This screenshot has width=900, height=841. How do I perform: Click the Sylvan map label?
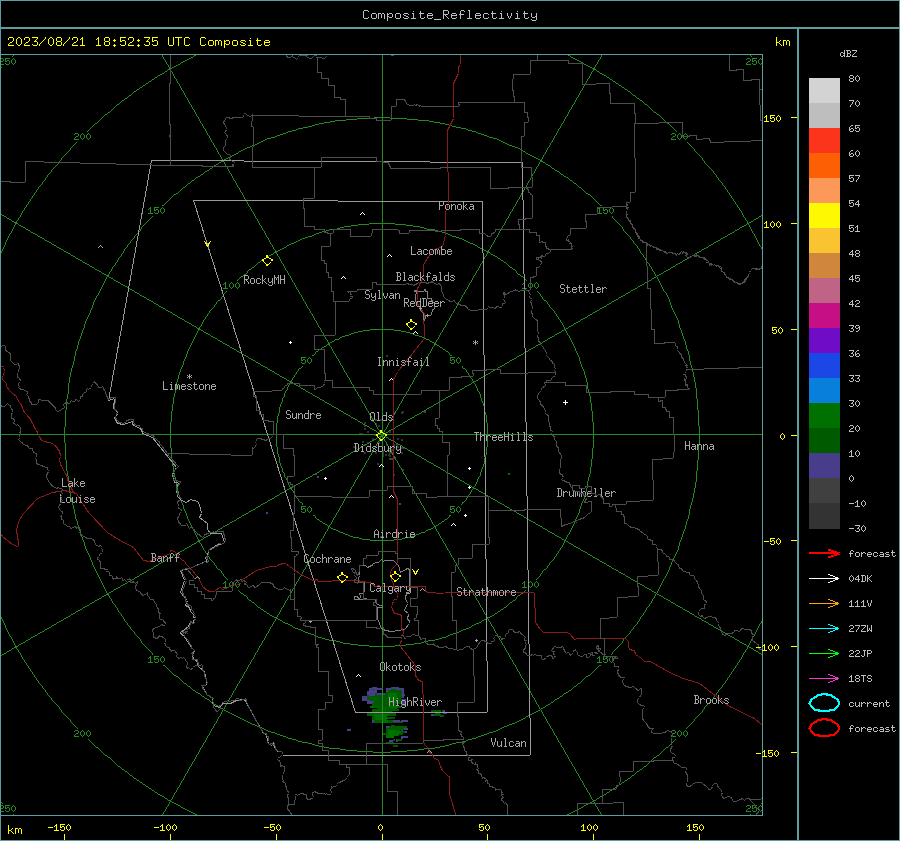coord(382,295)
